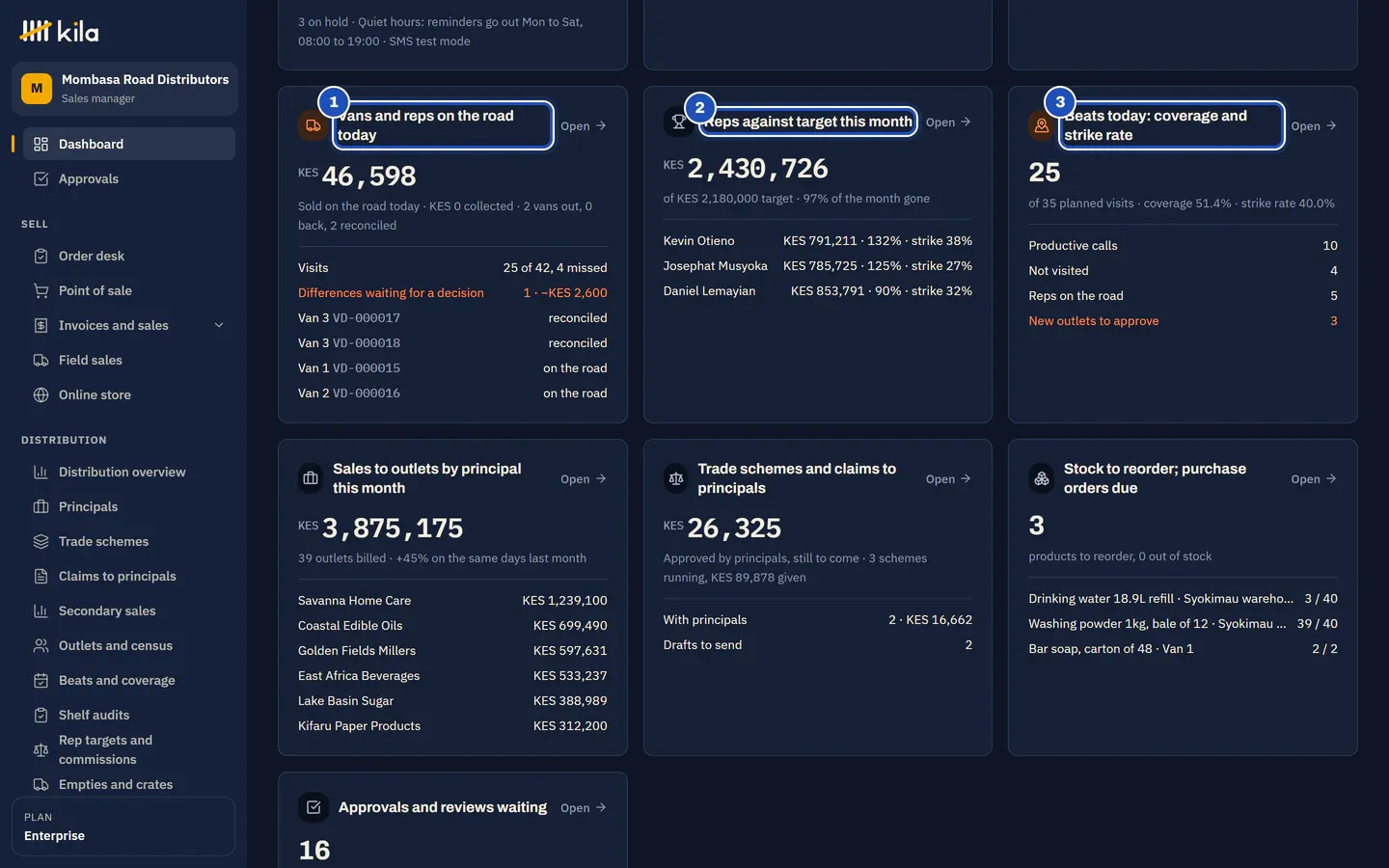
Task: Click the Empties and crates truck icon
Action: [41, 784]
